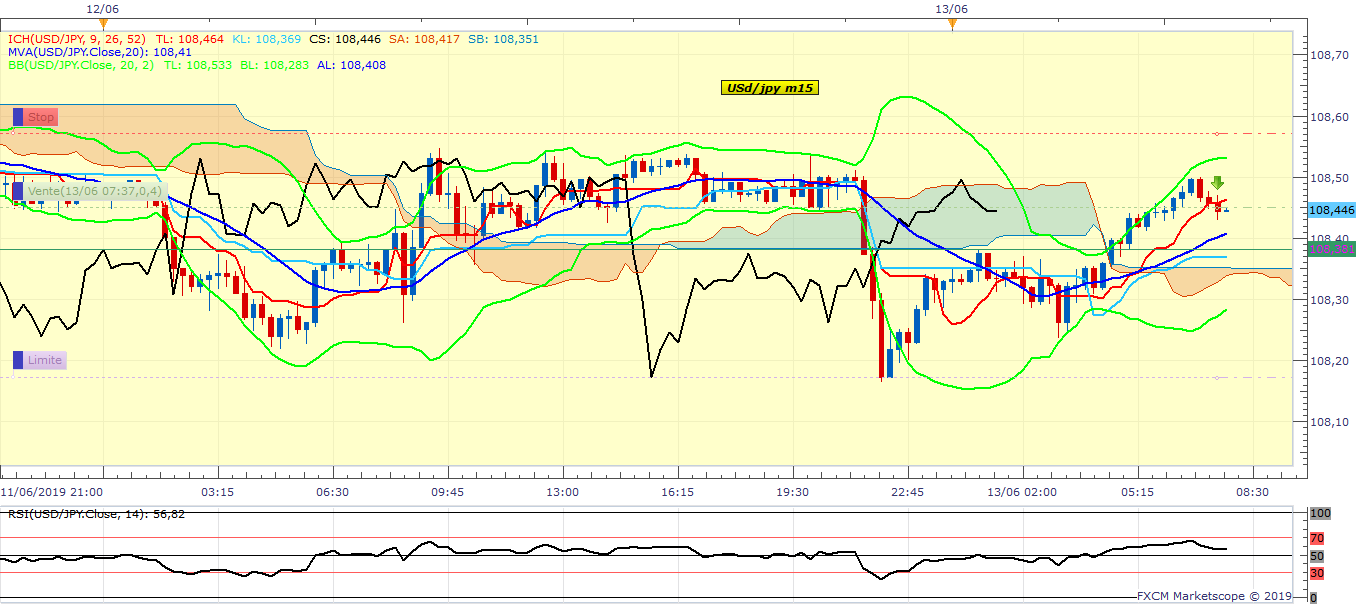Image resolution: width=1365 pixels, height=604 pixels.
Task: Click the green sell-entry arrow marker
Action: 1217,183
